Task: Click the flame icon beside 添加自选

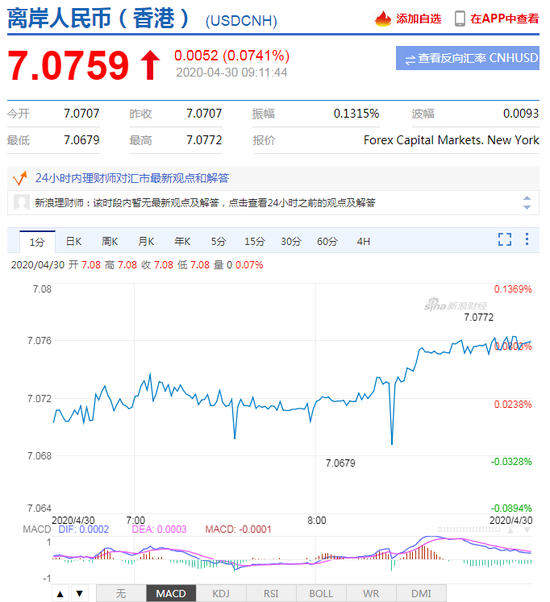Action: 383,18
